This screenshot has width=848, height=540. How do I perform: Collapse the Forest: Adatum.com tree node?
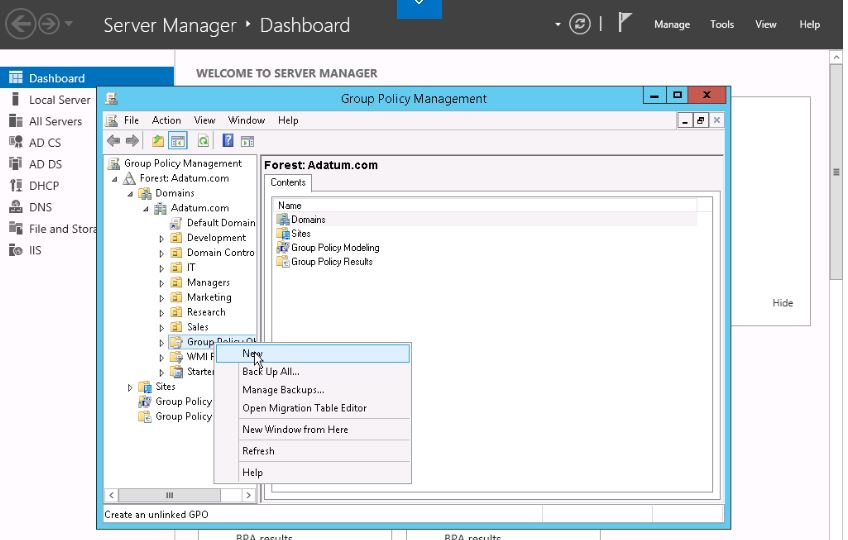tap(115, 179)
